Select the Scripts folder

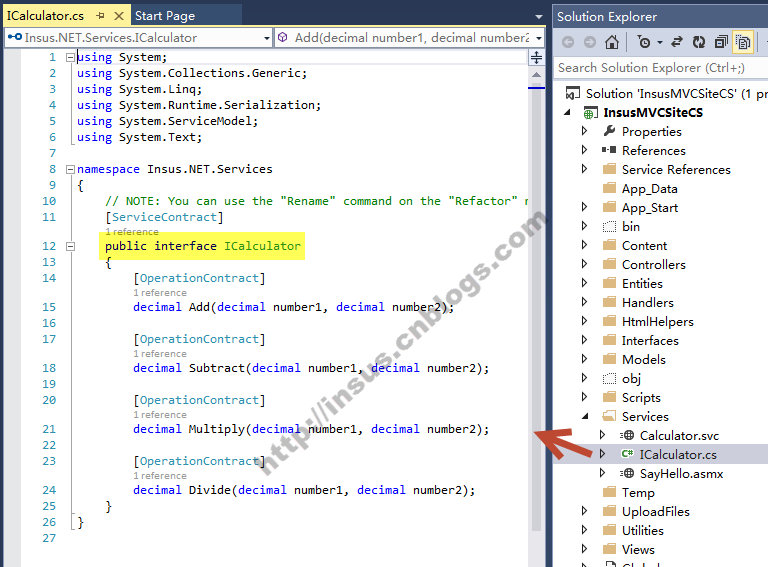pos(641,398)
